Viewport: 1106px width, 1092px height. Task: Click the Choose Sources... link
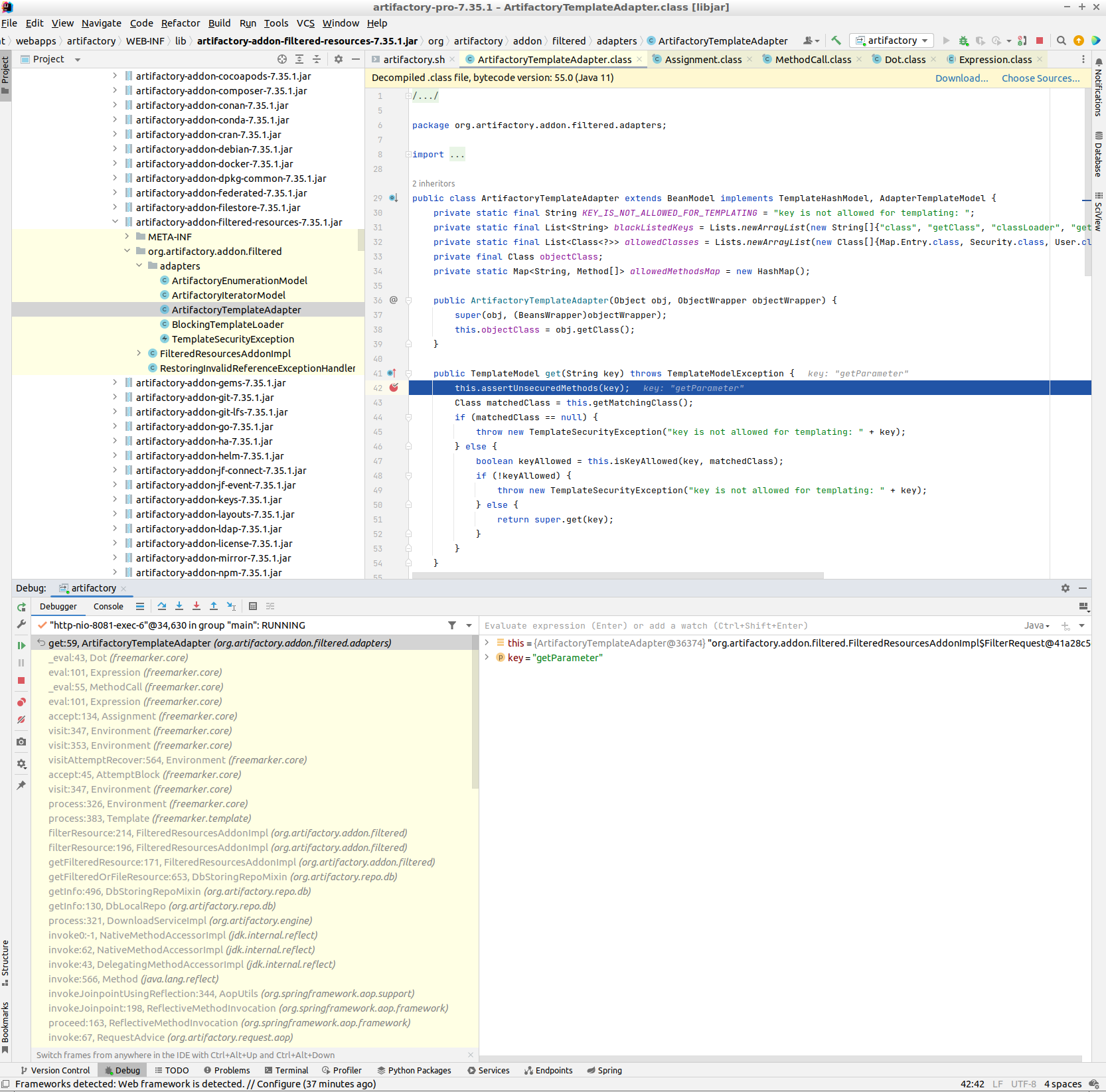pos(1040,78)
